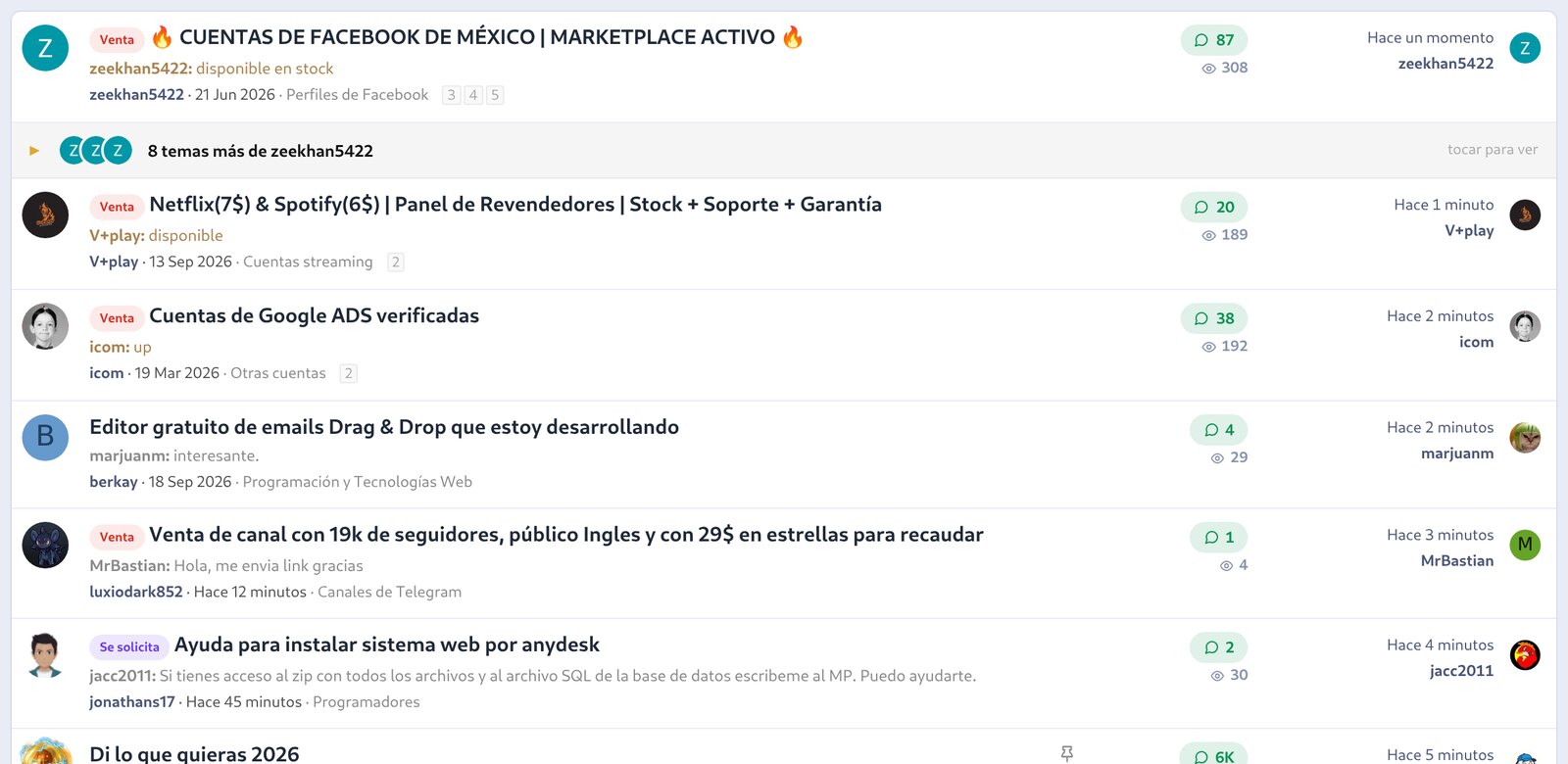Click Venta tag on Google ADS thread

pyautogui.click(x=117, y=318)
